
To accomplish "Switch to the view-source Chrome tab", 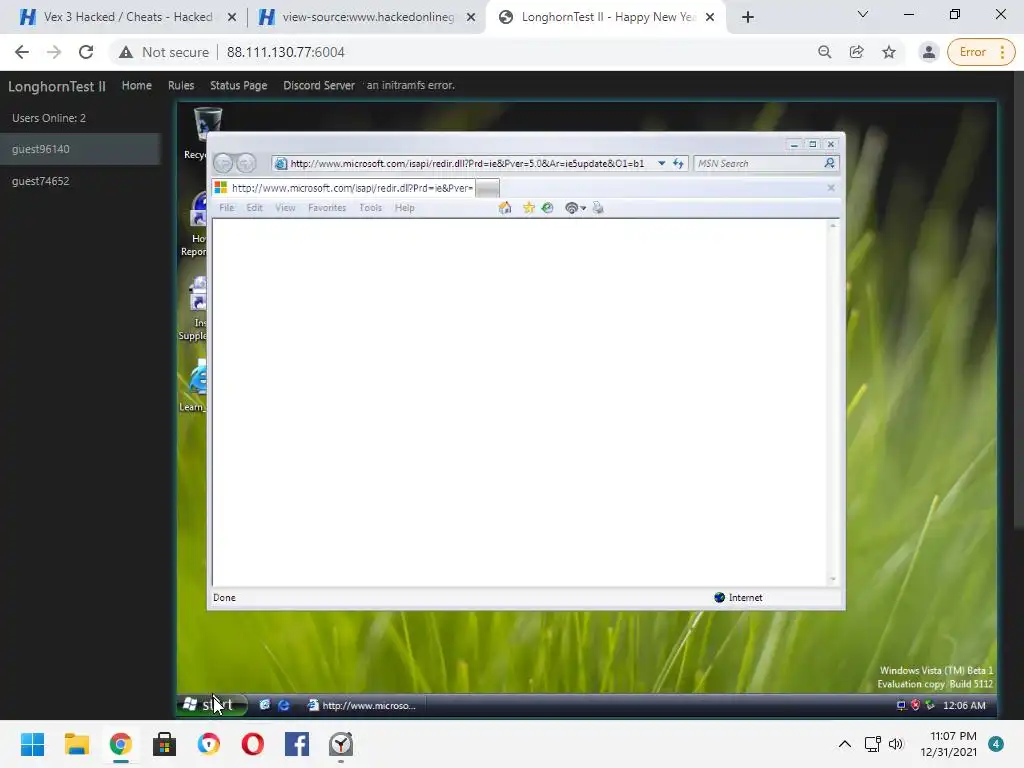I will pos(366,17).
